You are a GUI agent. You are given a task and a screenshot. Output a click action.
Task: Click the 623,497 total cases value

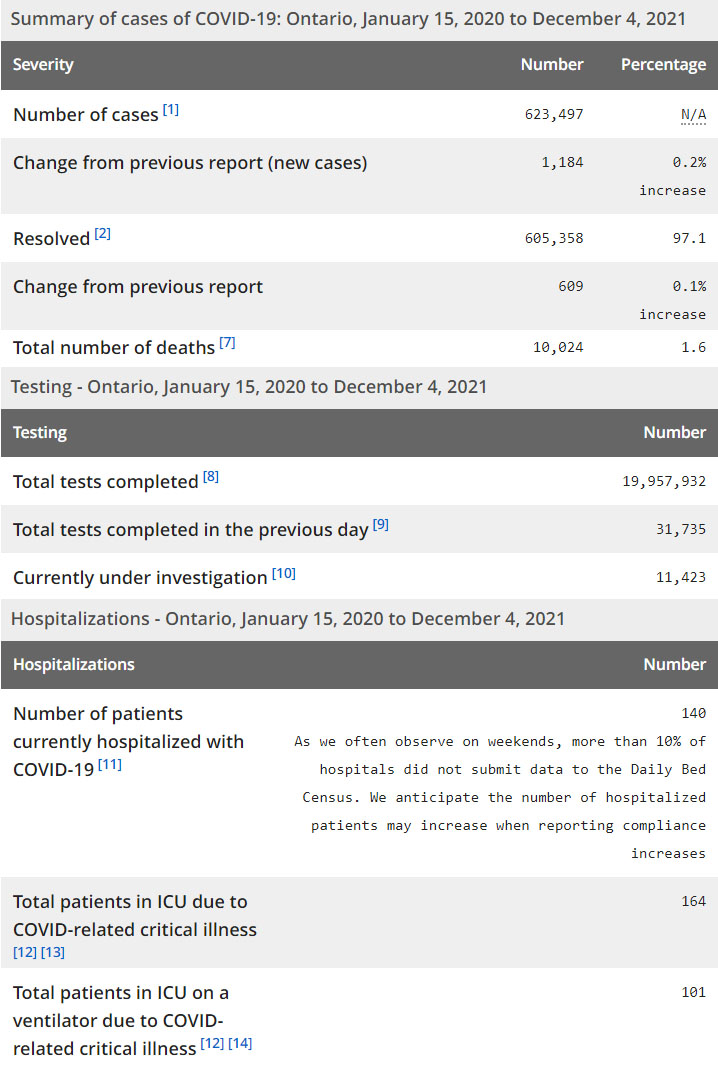click(x=554, y=115)
